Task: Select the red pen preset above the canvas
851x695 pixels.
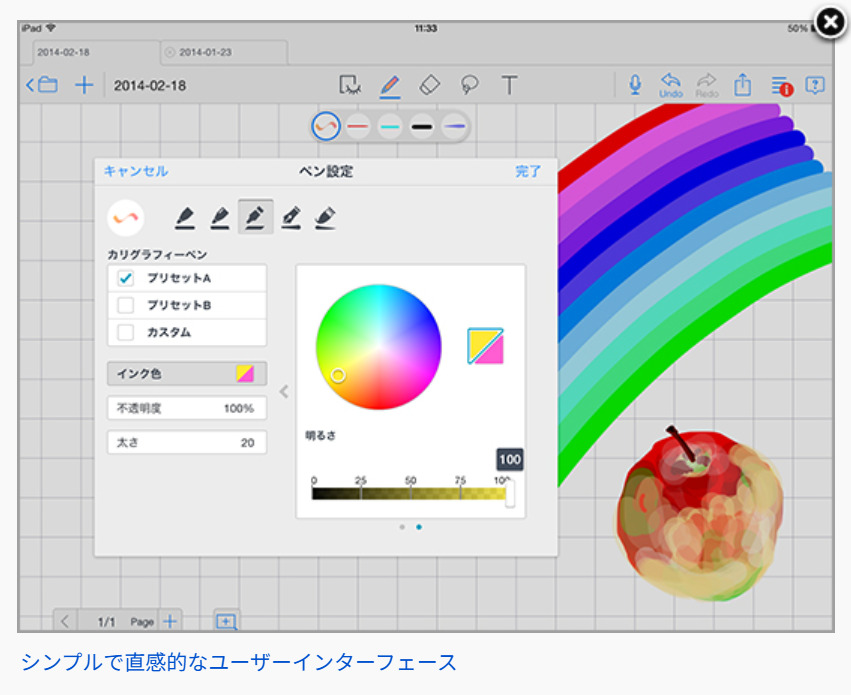Action: tap(360, 126)
